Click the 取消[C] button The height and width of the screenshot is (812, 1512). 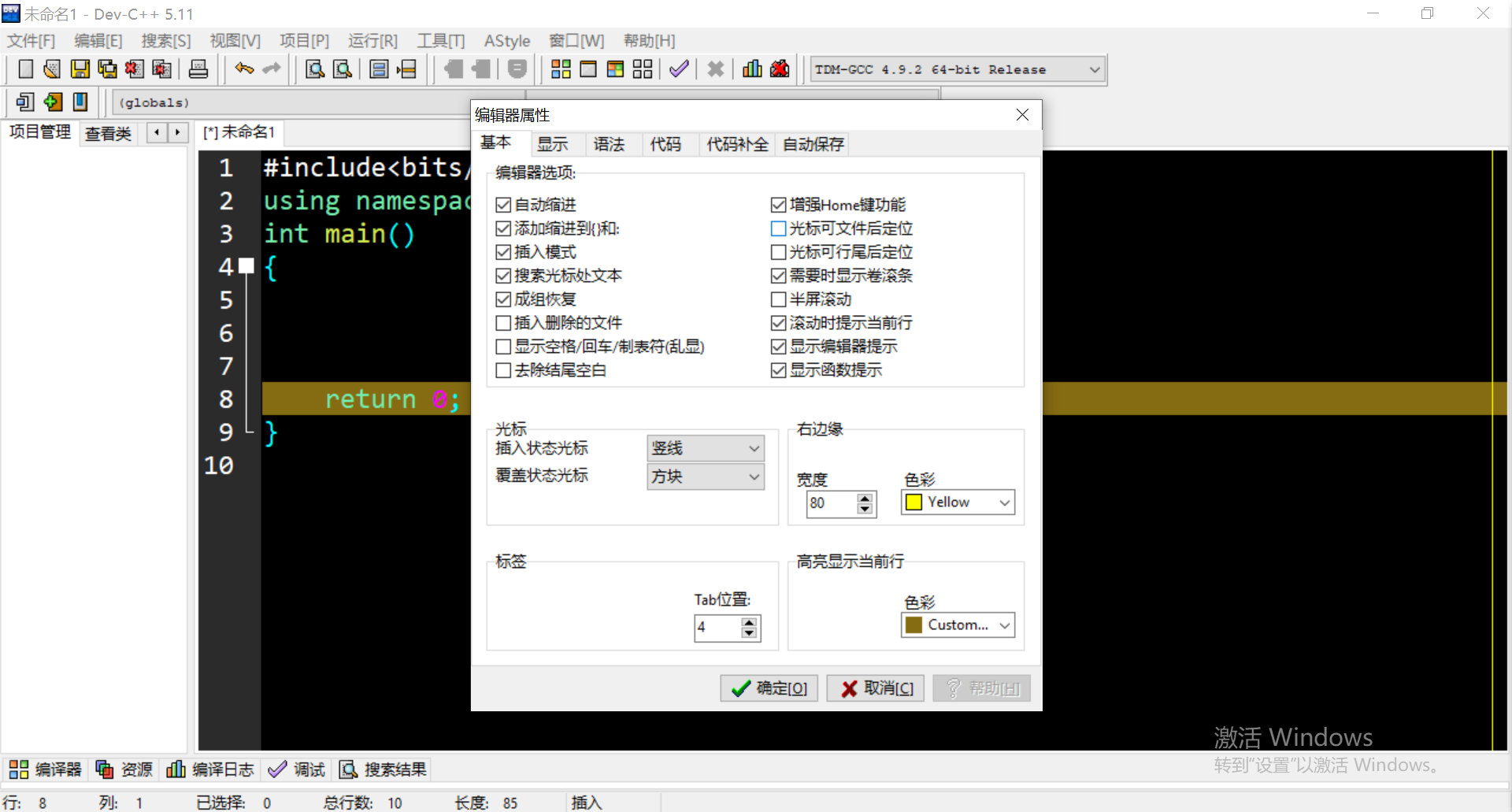point(876,688)
